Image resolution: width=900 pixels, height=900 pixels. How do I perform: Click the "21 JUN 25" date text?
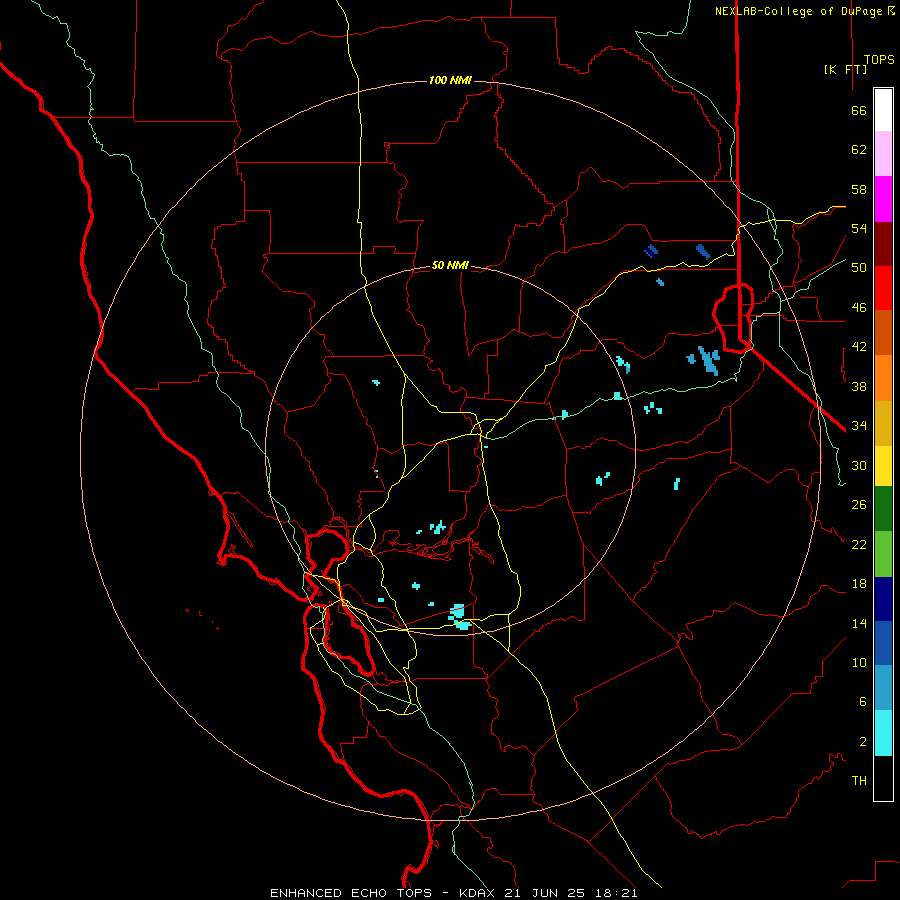point(545,893)
